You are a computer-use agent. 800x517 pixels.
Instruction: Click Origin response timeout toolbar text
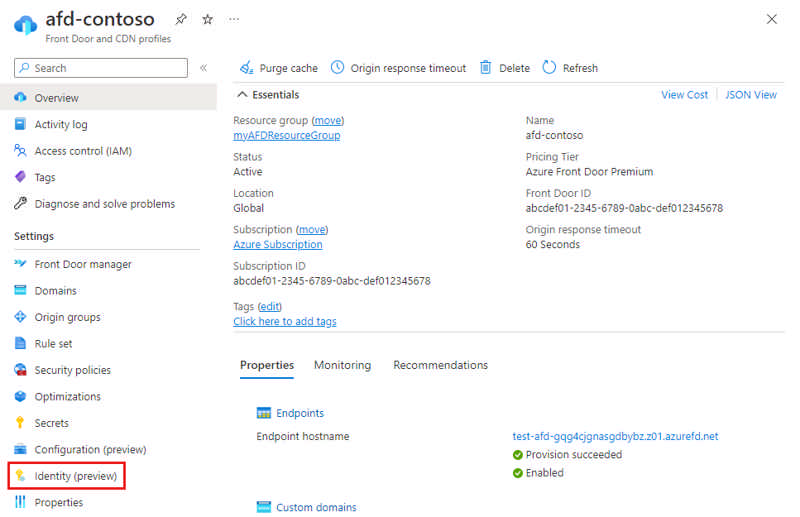tap(408, 68)
